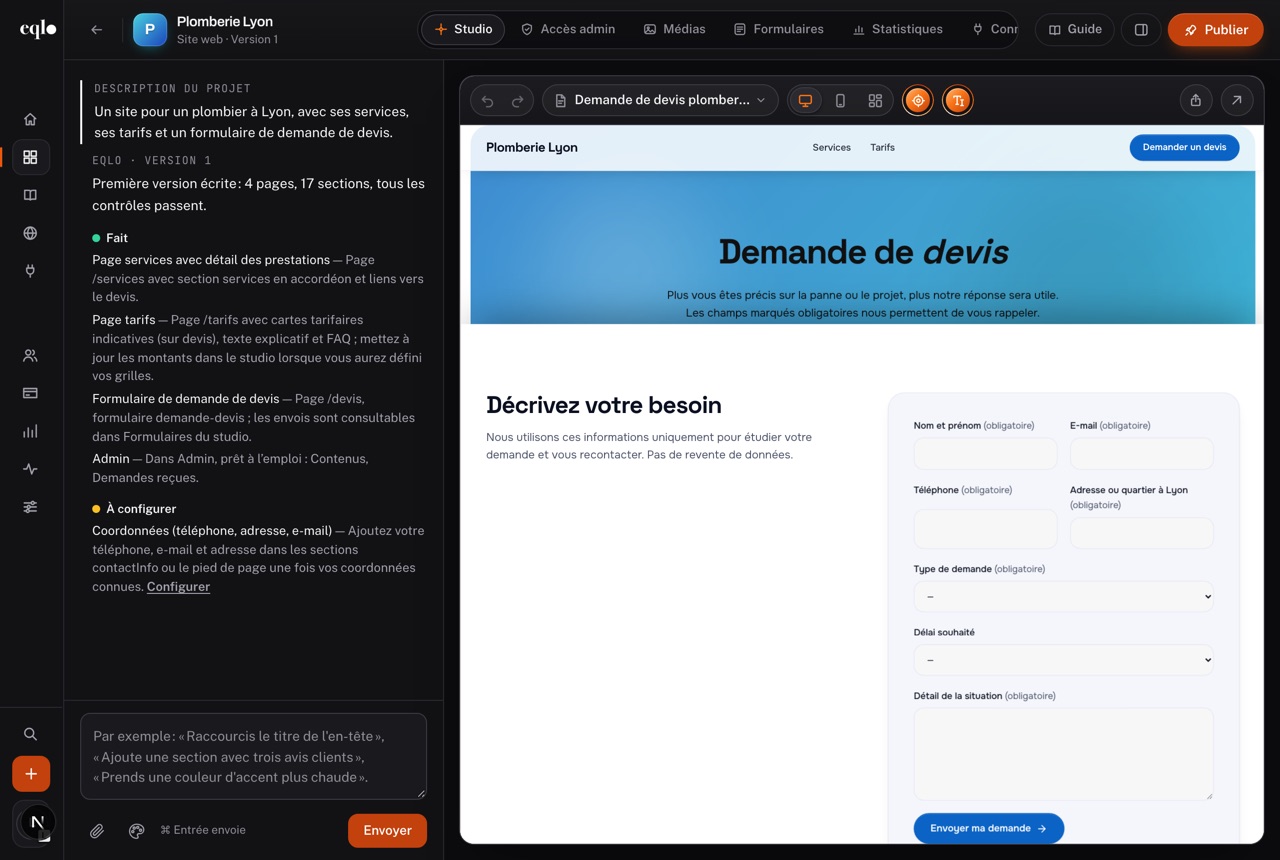Click the 'Nom et prénom' input field

(985, 453)
